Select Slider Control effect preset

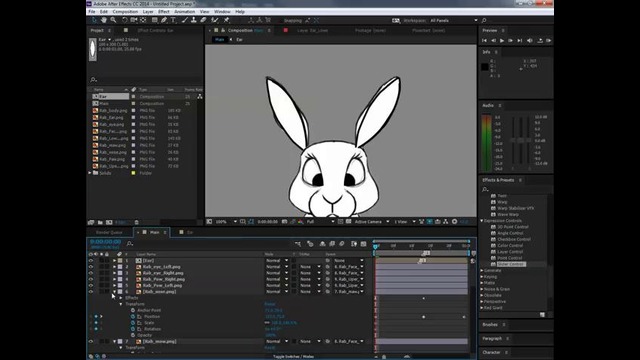click(511, 264)
